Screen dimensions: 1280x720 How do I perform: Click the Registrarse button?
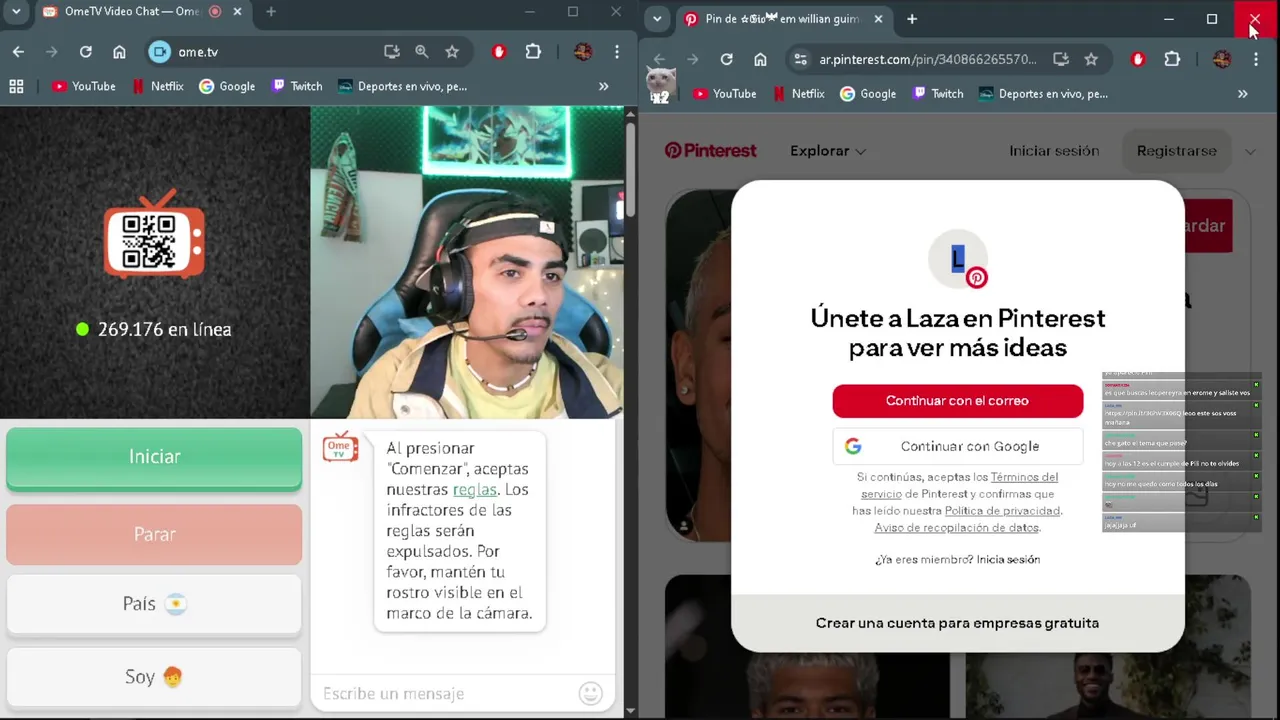tap(1177, 151)
